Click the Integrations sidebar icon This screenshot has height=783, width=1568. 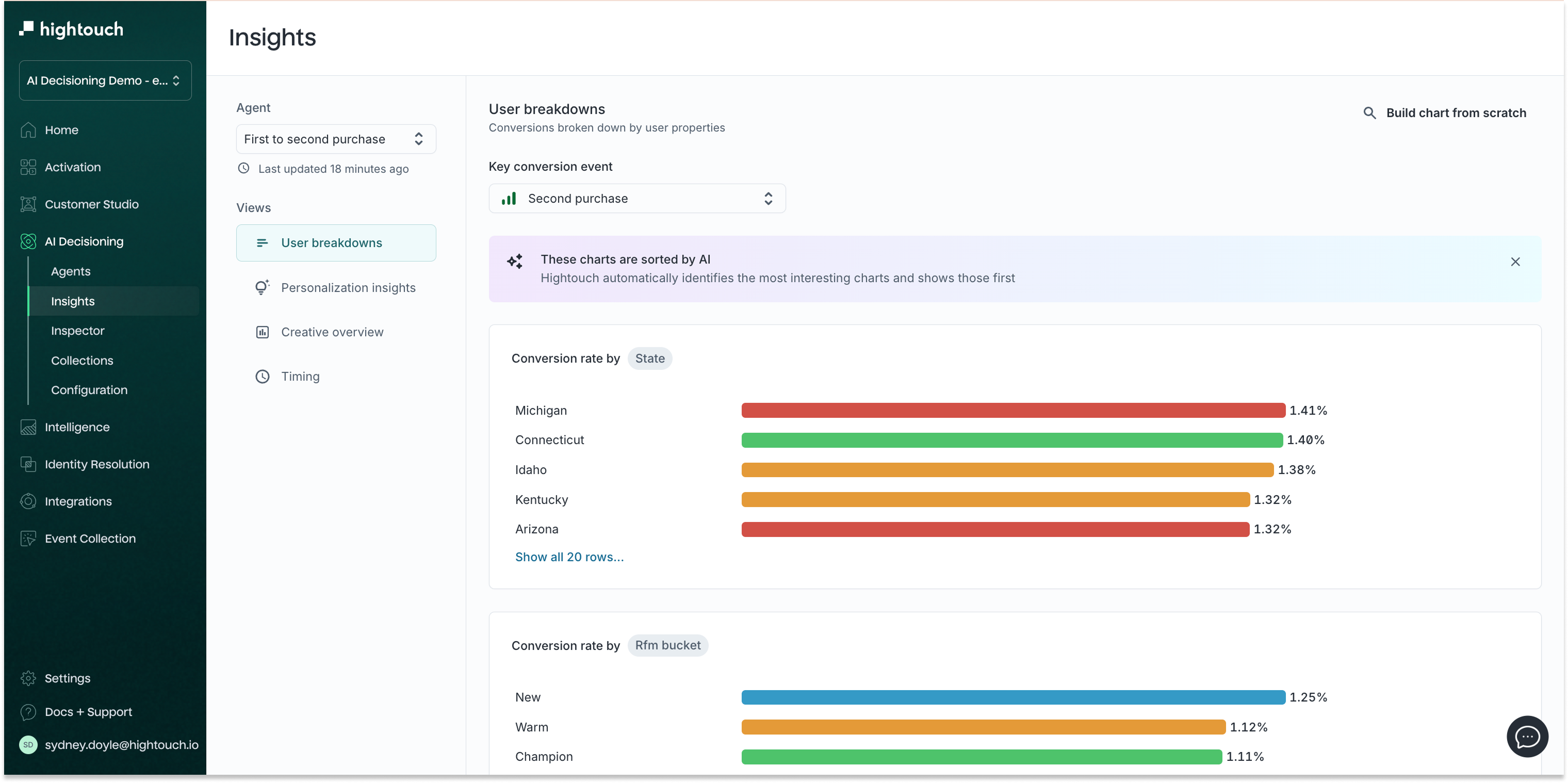point(28,501)
